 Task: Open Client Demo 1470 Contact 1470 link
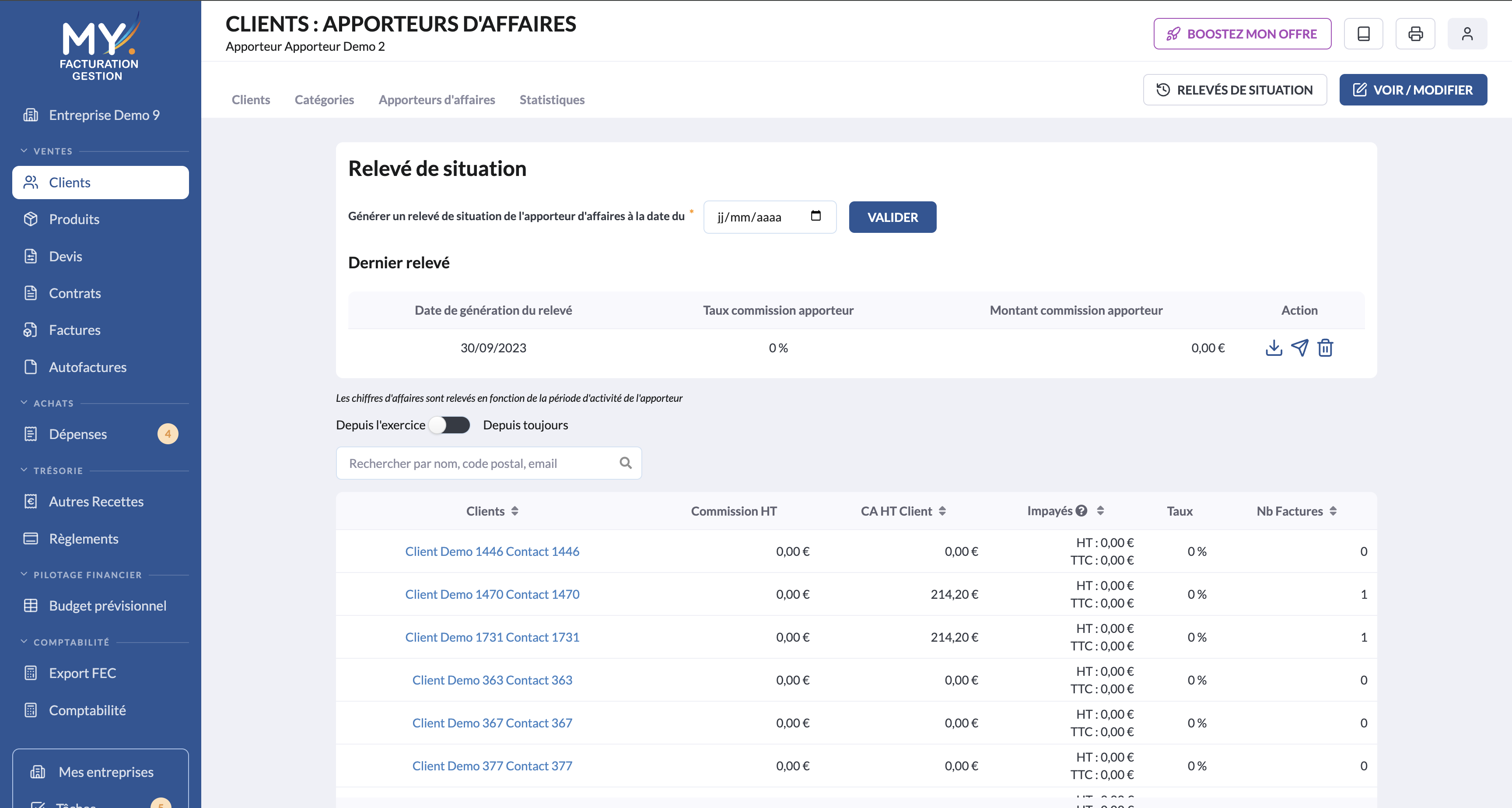click(x=492, y=594)
